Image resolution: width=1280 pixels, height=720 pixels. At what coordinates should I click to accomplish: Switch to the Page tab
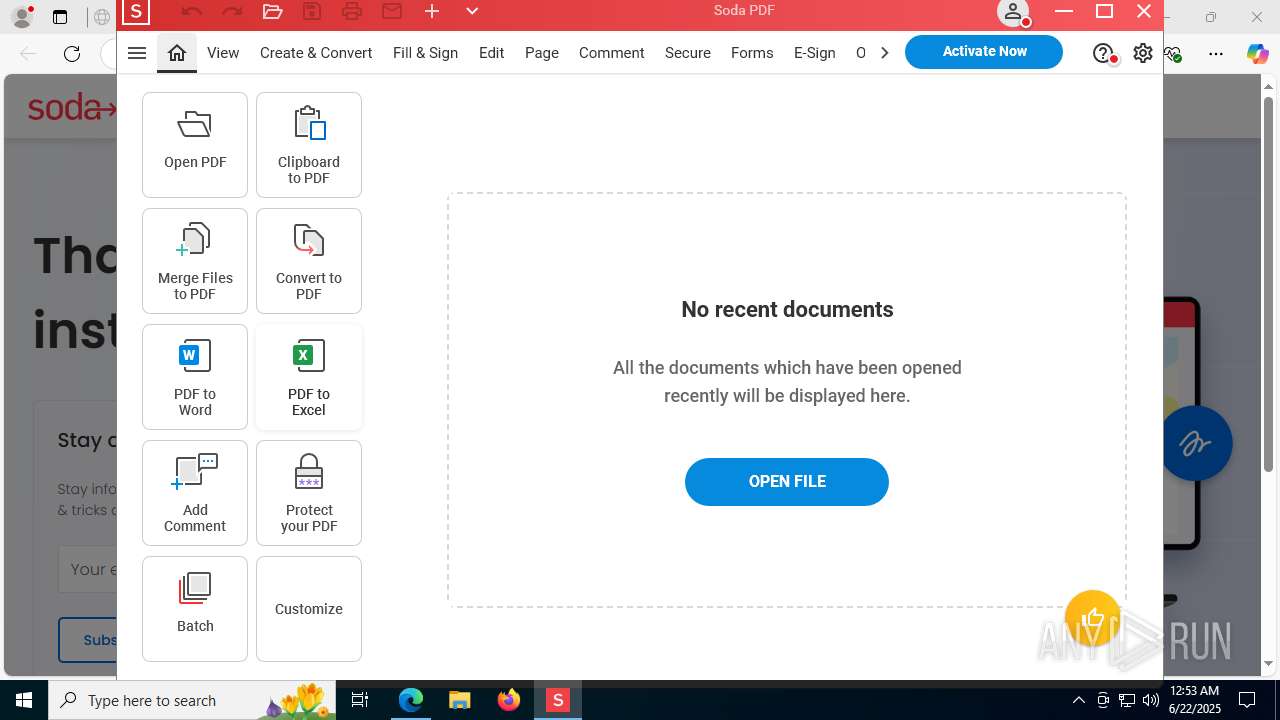point(542,53)
